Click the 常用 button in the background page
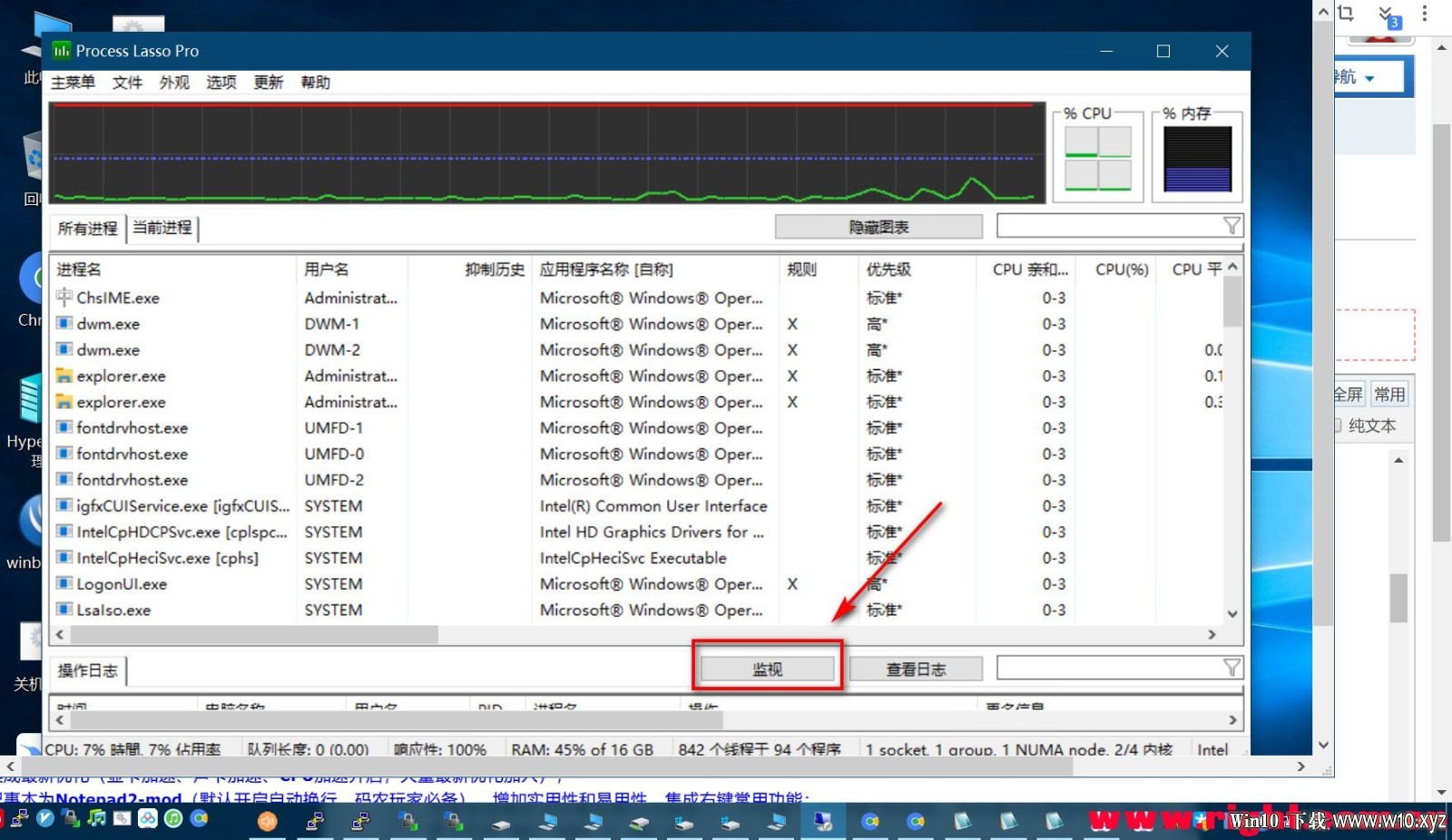 1388,394
